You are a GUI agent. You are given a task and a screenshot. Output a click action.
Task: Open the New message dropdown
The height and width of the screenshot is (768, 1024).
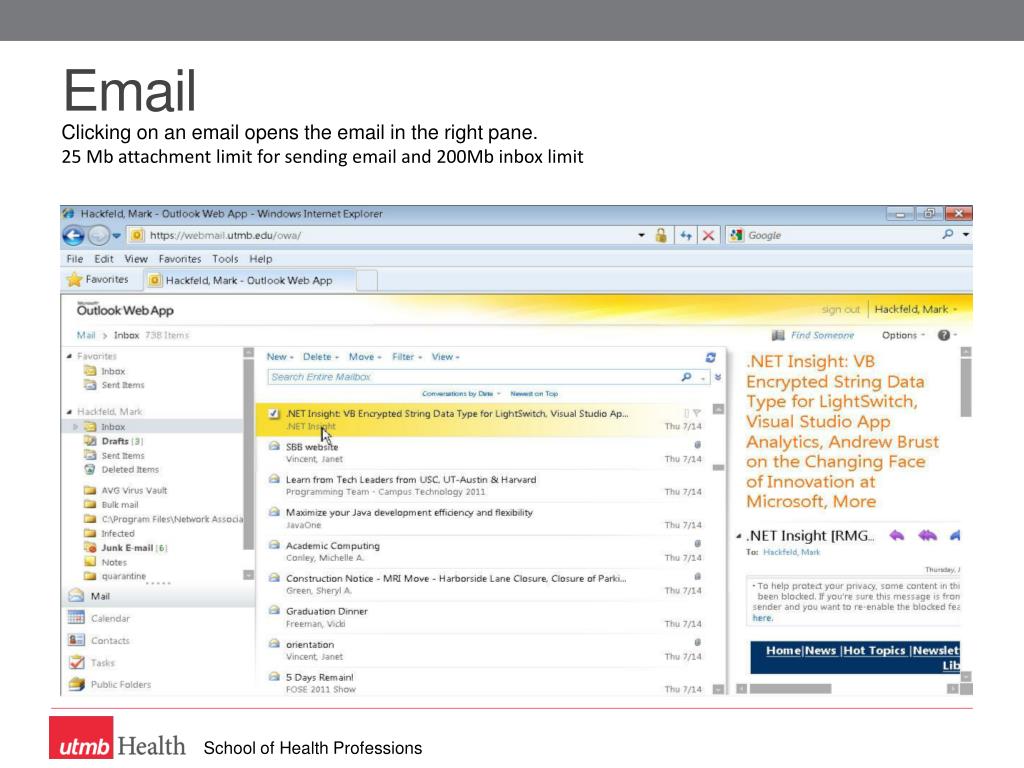[x=280, y=357]
